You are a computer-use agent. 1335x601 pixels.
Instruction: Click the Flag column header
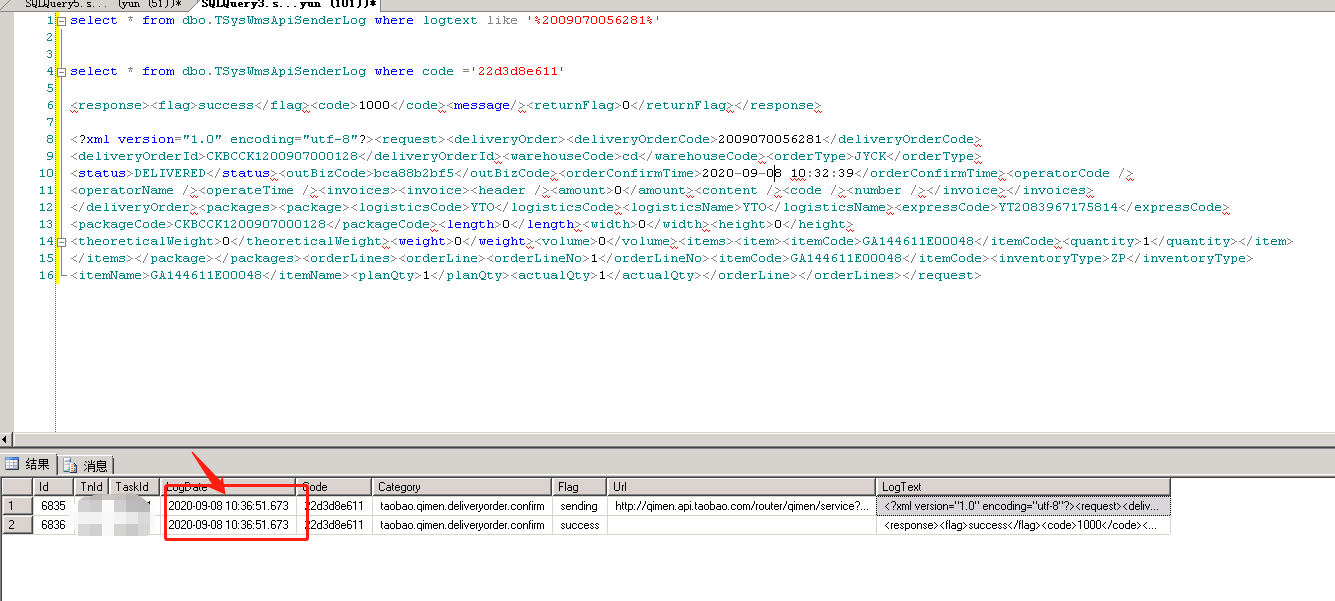click(x=579, y=487)
